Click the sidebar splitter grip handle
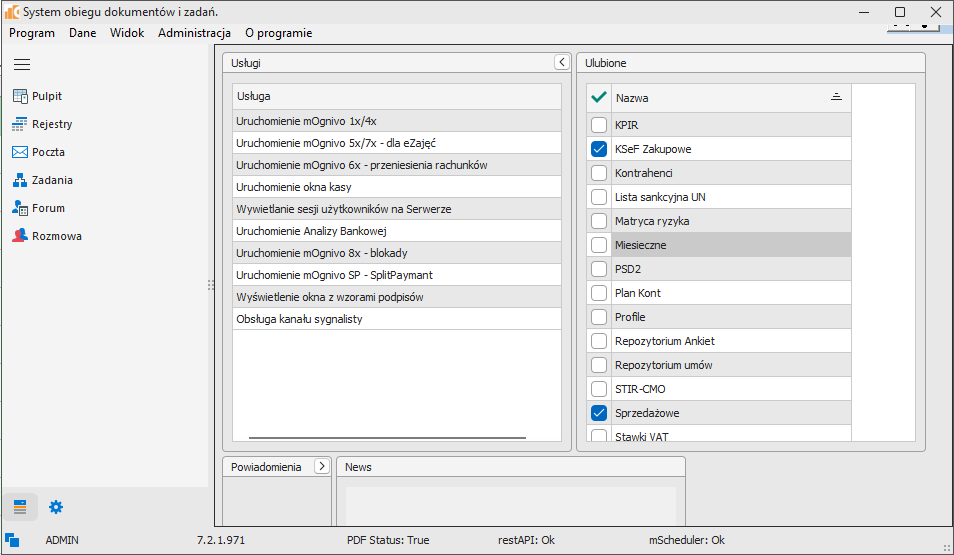 (211, 285)
